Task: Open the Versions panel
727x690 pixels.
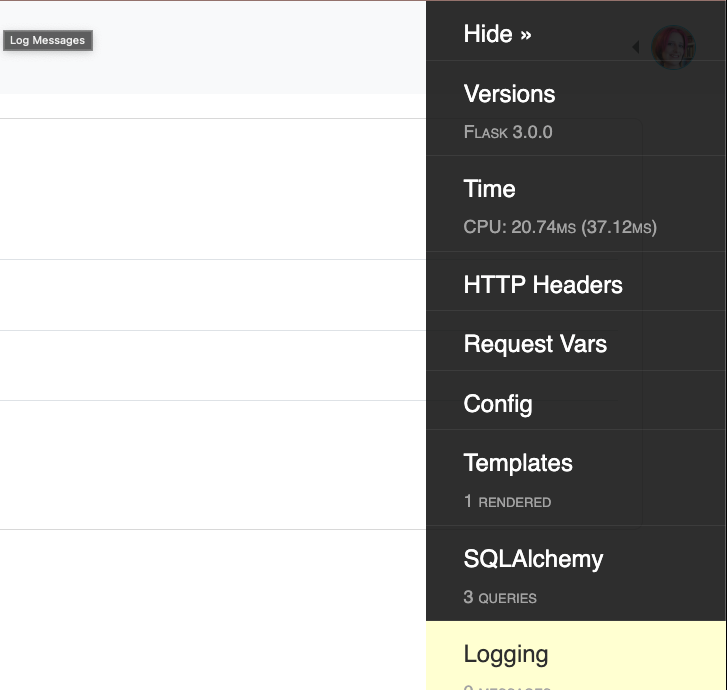Action: (509, 94)
